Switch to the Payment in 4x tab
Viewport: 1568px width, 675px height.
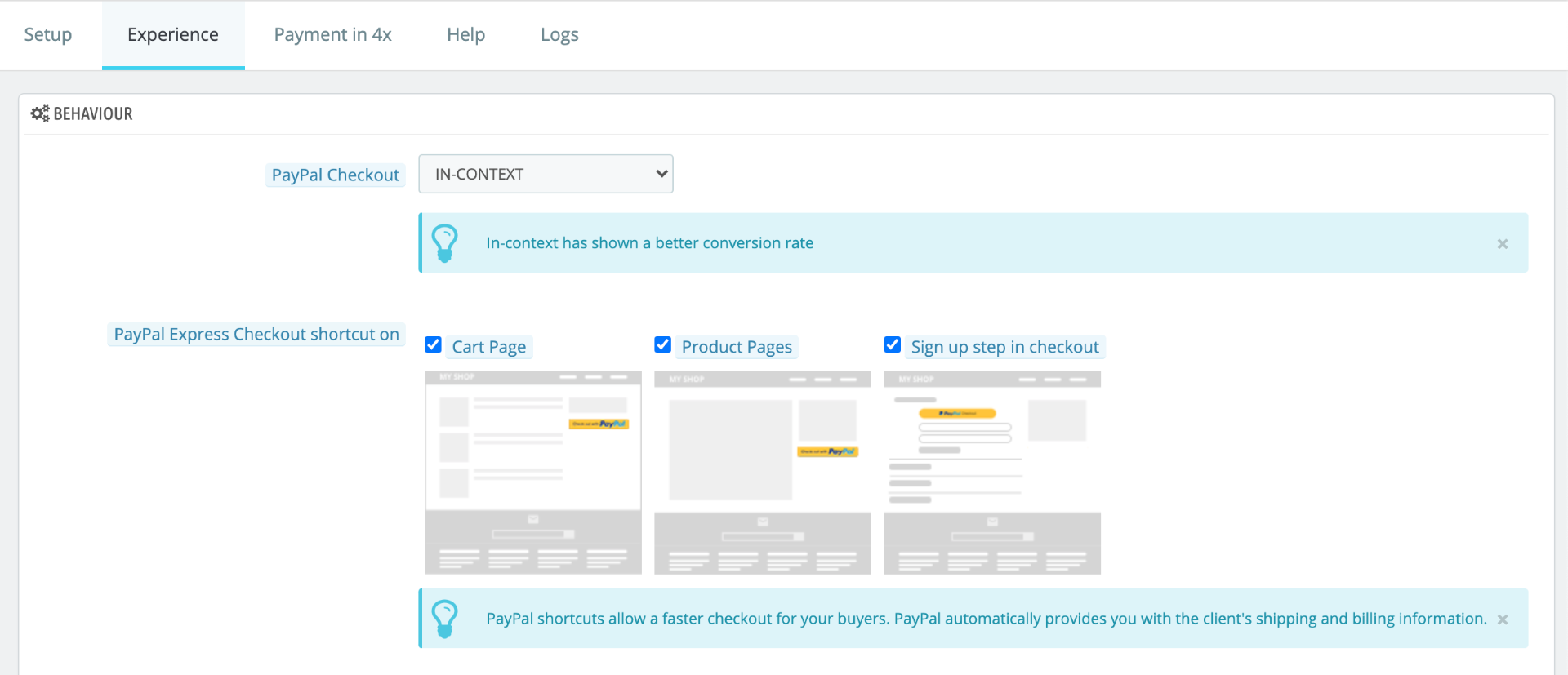tap(332, 34)
